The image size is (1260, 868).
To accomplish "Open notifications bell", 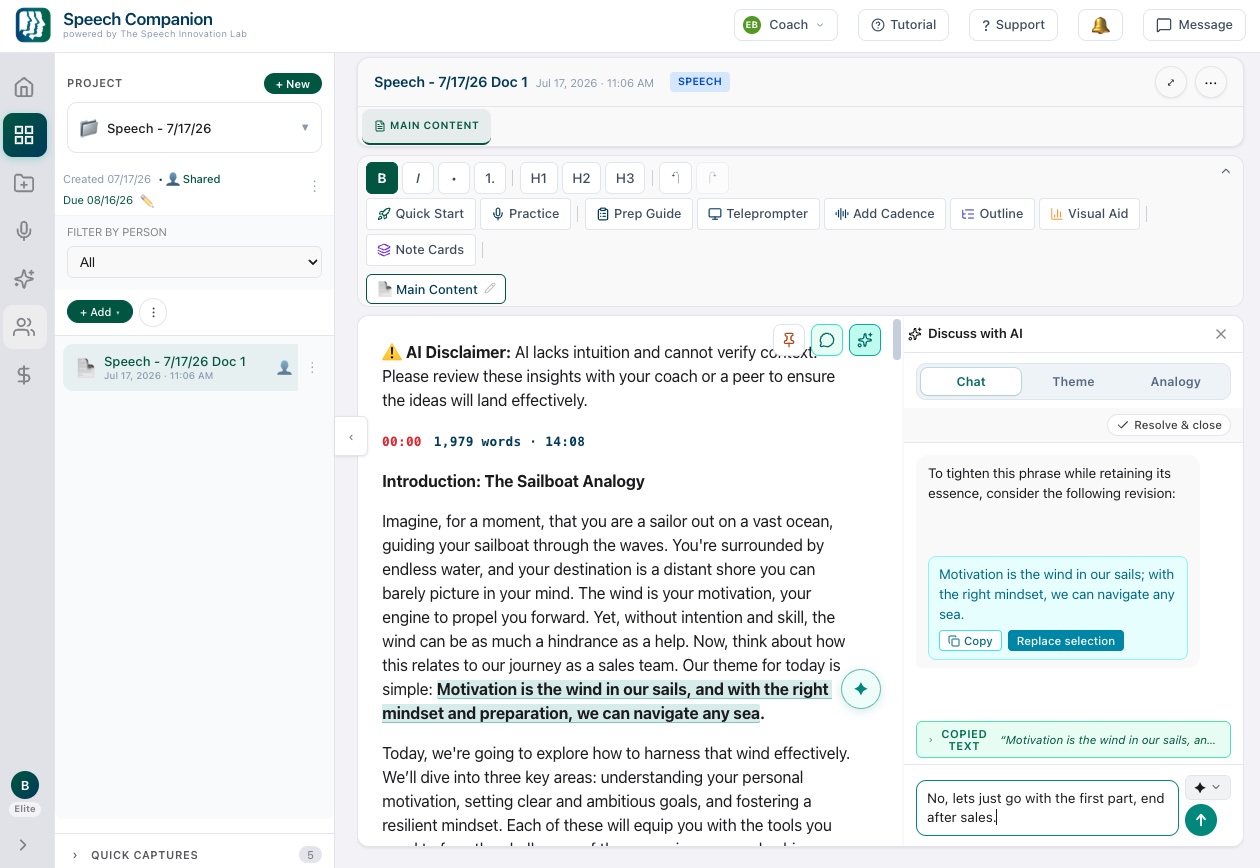I will pyautogui.click(x=1100, y=25).
